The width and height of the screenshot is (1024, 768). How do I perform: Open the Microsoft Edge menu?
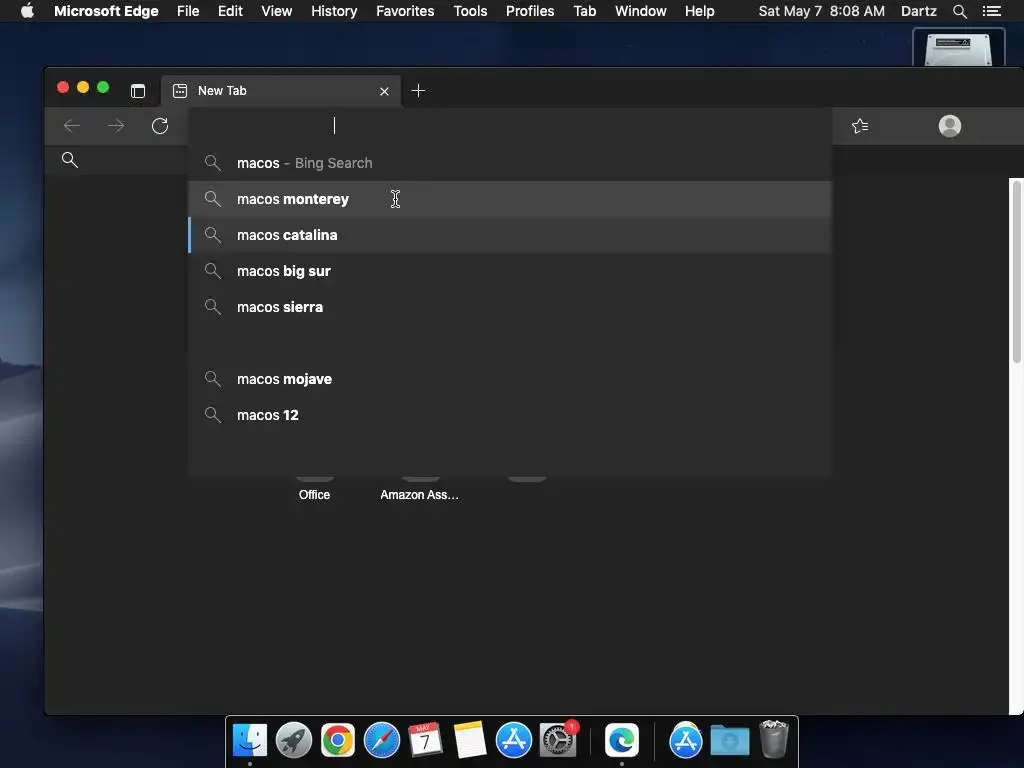(x=106, y=11)
